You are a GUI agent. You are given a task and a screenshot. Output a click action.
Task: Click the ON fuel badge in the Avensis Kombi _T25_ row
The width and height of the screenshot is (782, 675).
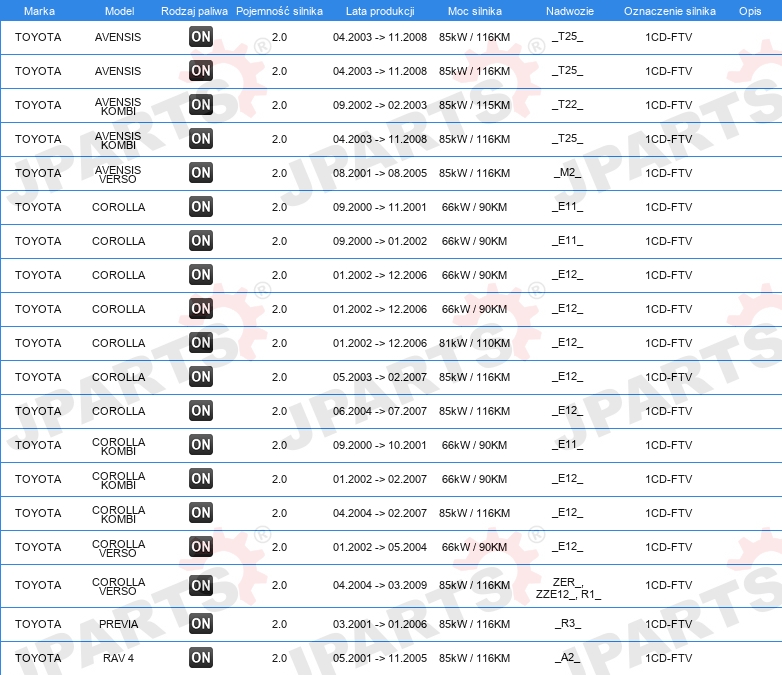(x=201, y=139)
